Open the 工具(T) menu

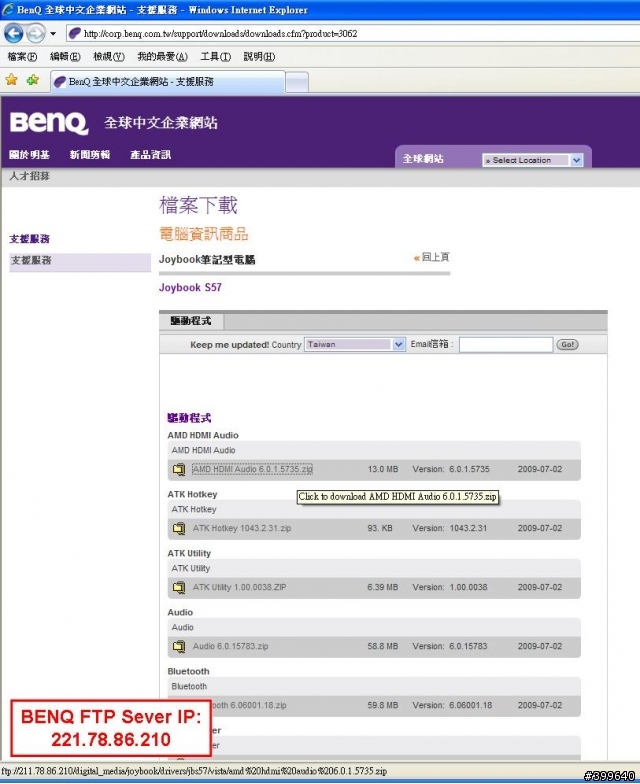[216, 56]
